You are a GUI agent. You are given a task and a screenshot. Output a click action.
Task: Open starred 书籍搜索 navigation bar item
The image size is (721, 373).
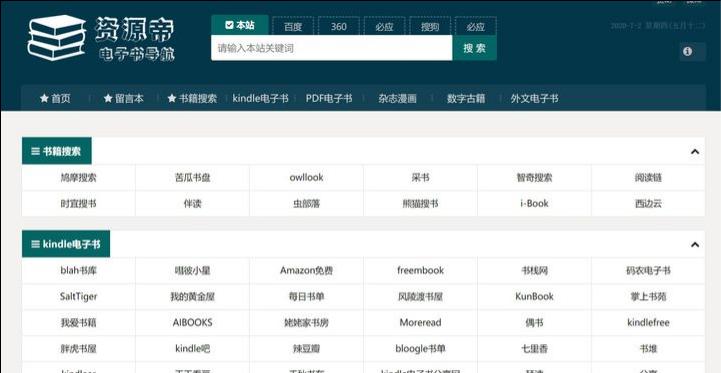[192, 98]
